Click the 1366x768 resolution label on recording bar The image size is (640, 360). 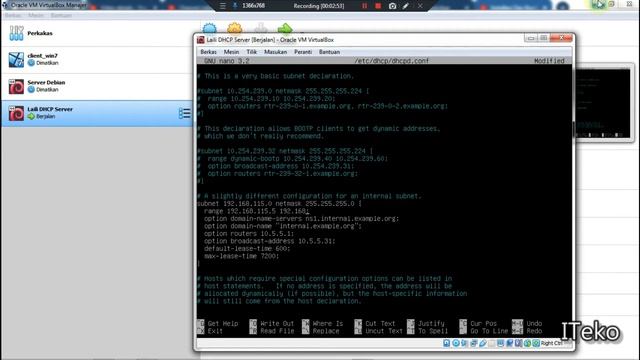[253, 6]
